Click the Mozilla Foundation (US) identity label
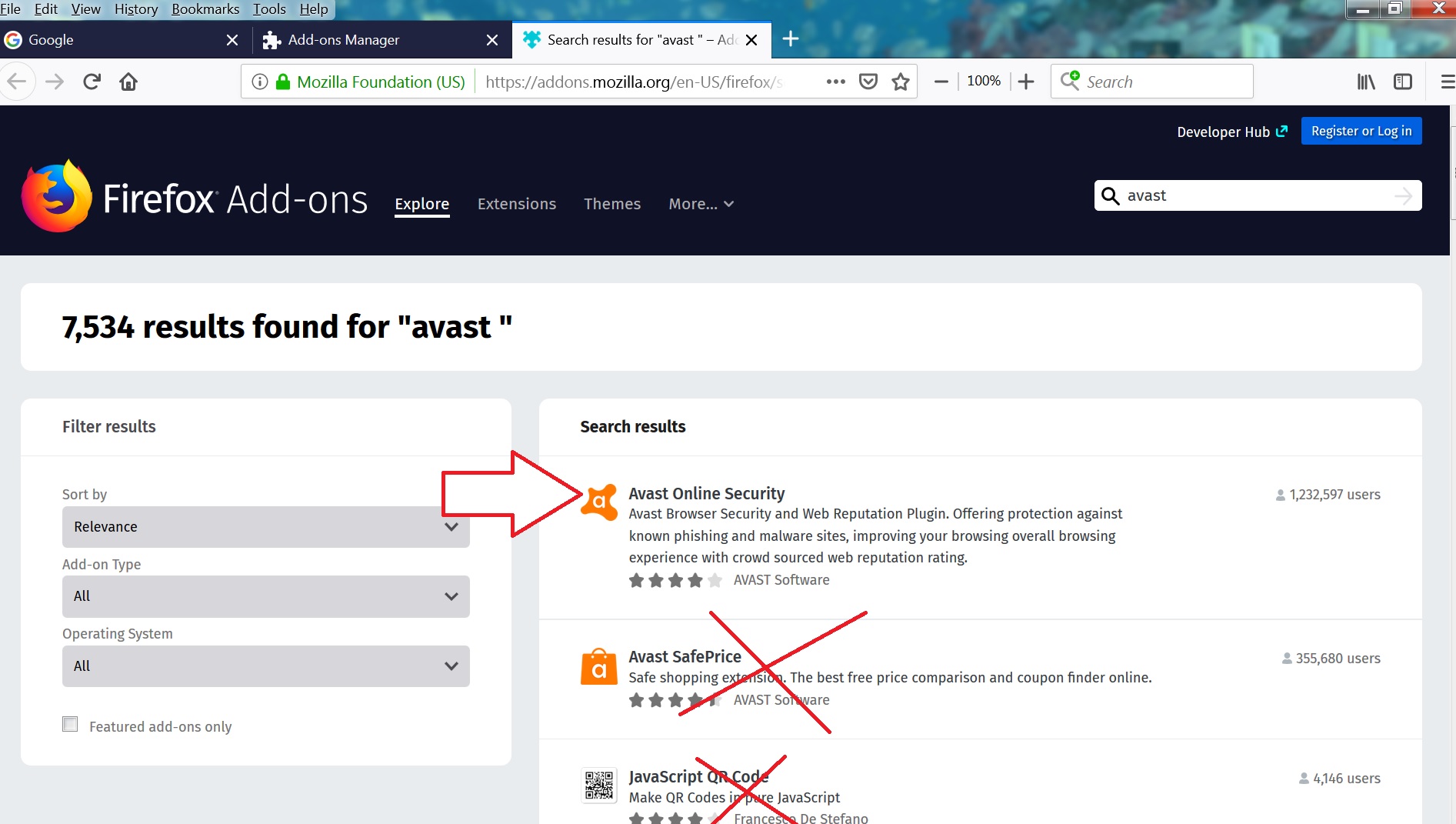This screenshot has height=824, width=1456. point(381,82)
